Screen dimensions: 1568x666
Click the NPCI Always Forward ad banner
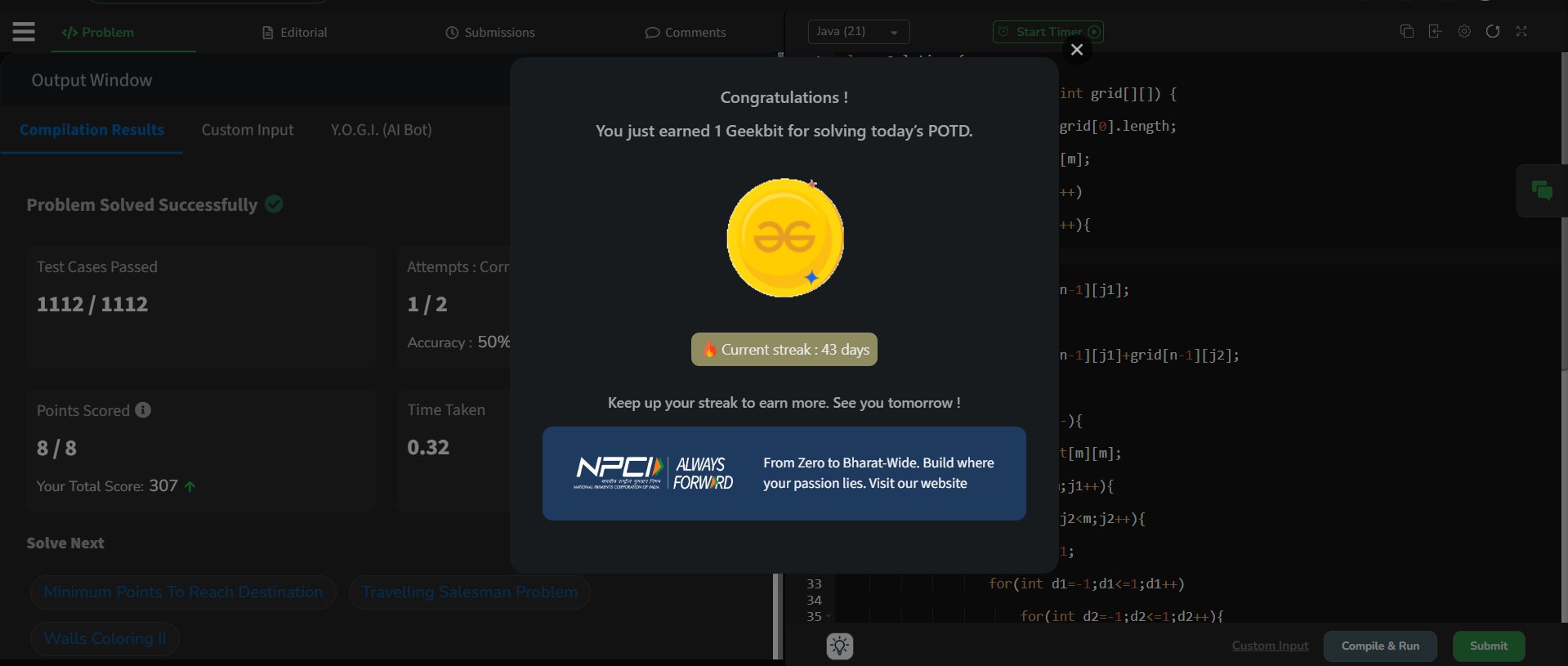tap(784, 473)
